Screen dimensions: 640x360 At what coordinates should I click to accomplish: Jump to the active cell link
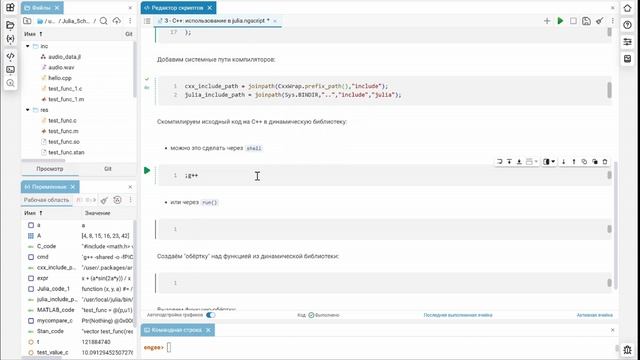(595, 315)
